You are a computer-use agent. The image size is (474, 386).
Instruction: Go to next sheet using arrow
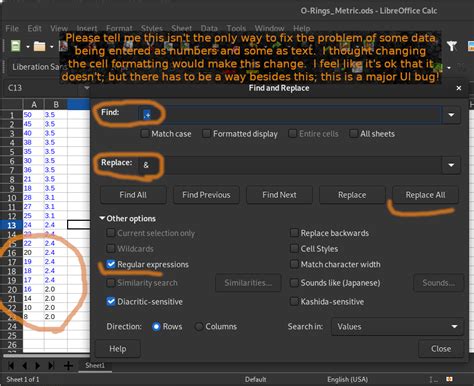coord(37,366)
